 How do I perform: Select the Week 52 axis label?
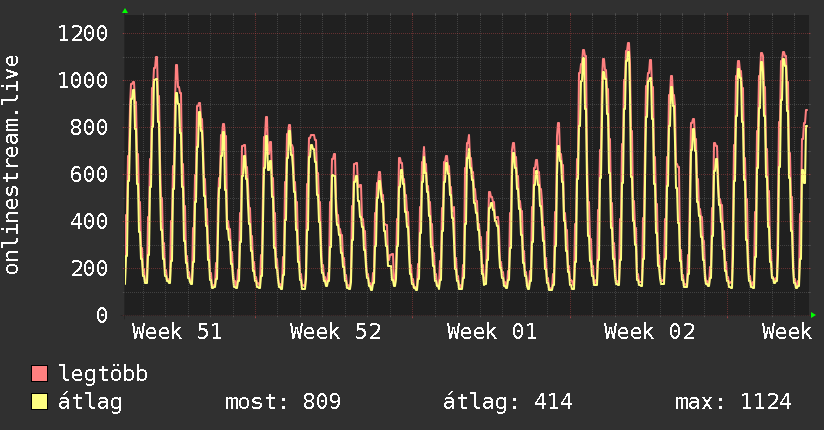[335, 332]
